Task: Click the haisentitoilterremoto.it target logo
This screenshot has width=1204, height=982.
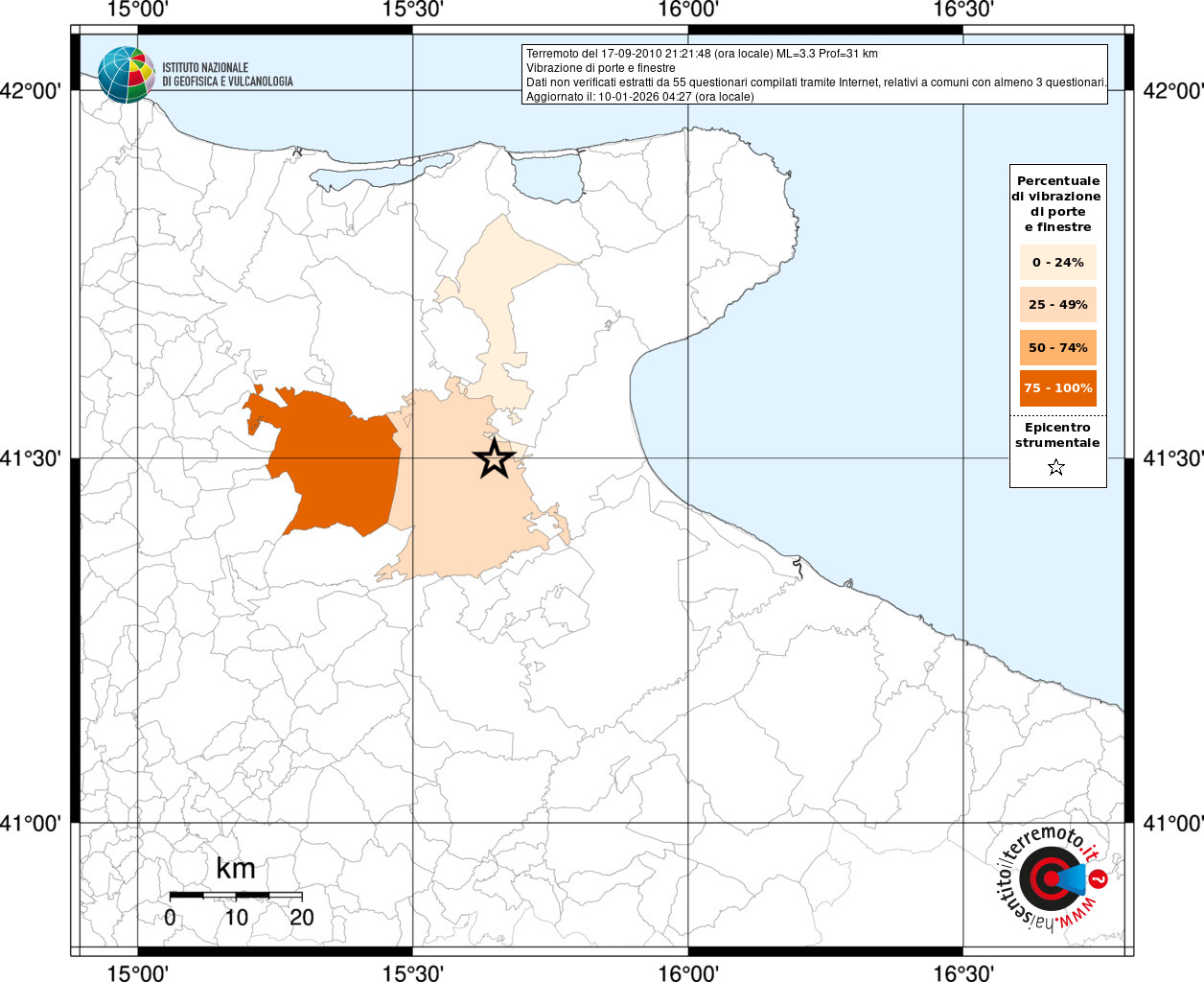Action: 1053,878
